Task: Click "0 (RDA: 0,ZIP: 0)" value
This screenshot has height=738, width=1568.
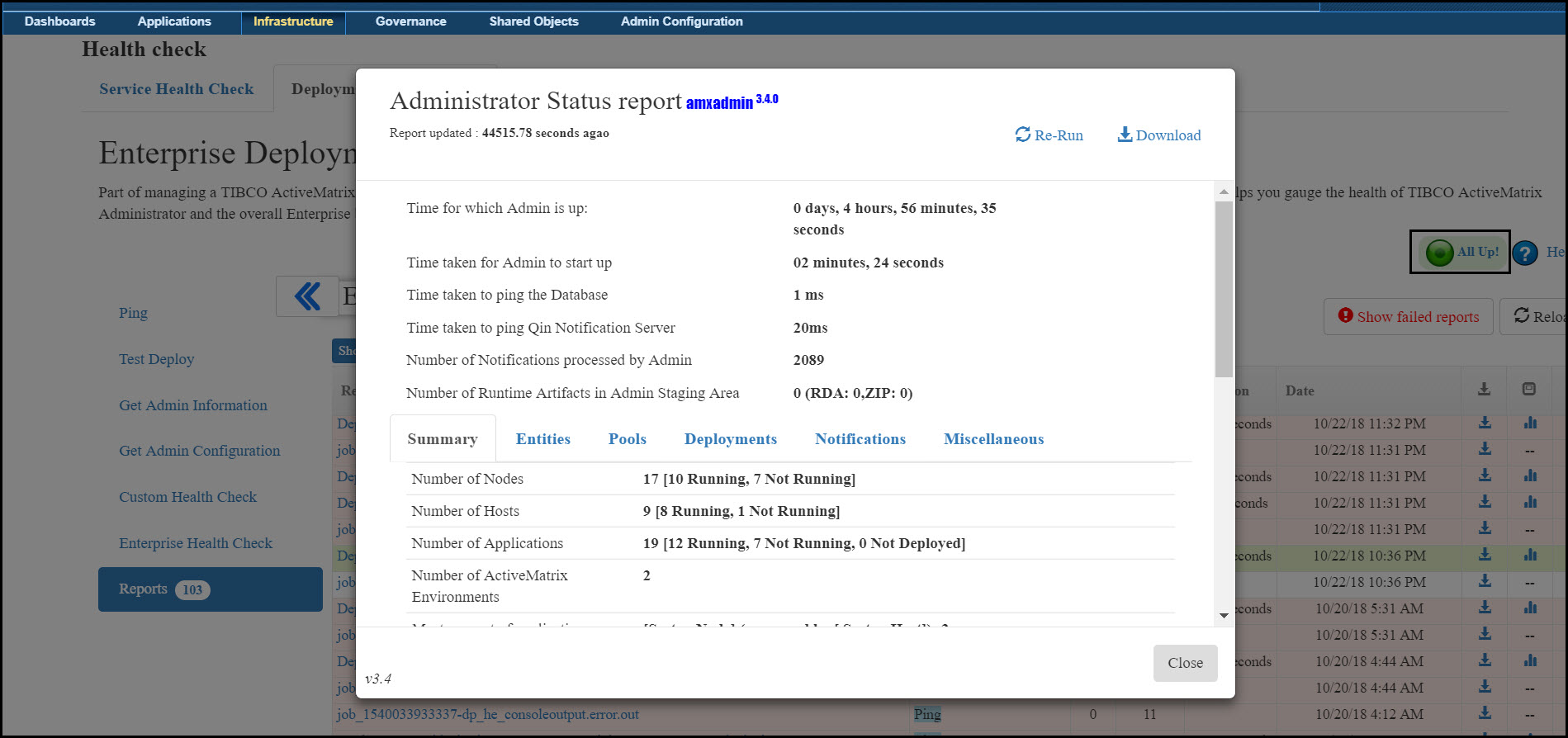Action: pyautogui.click(x=853, y=393)
